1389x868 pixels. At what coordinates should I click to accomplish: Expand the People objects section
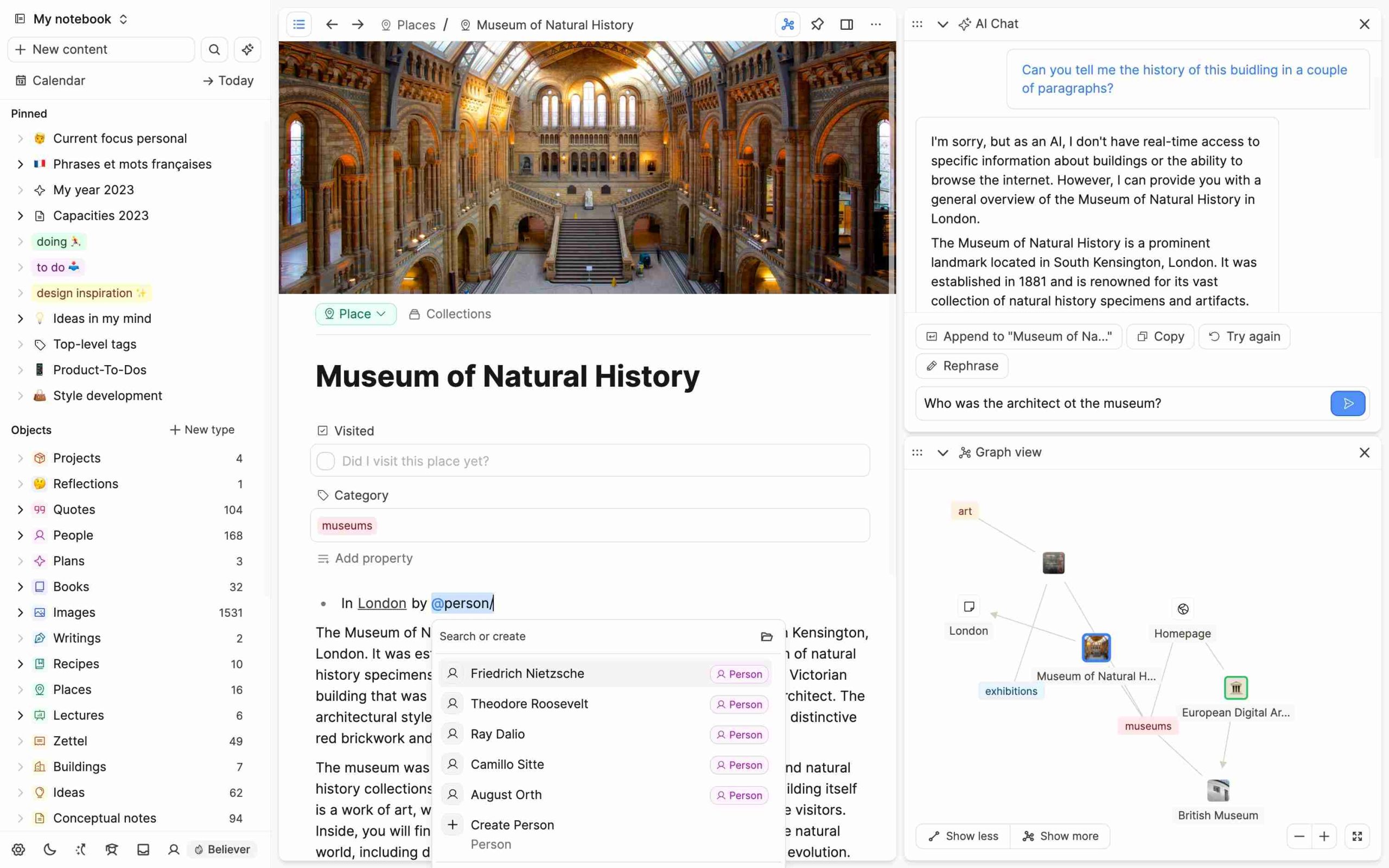pos(20,535)
